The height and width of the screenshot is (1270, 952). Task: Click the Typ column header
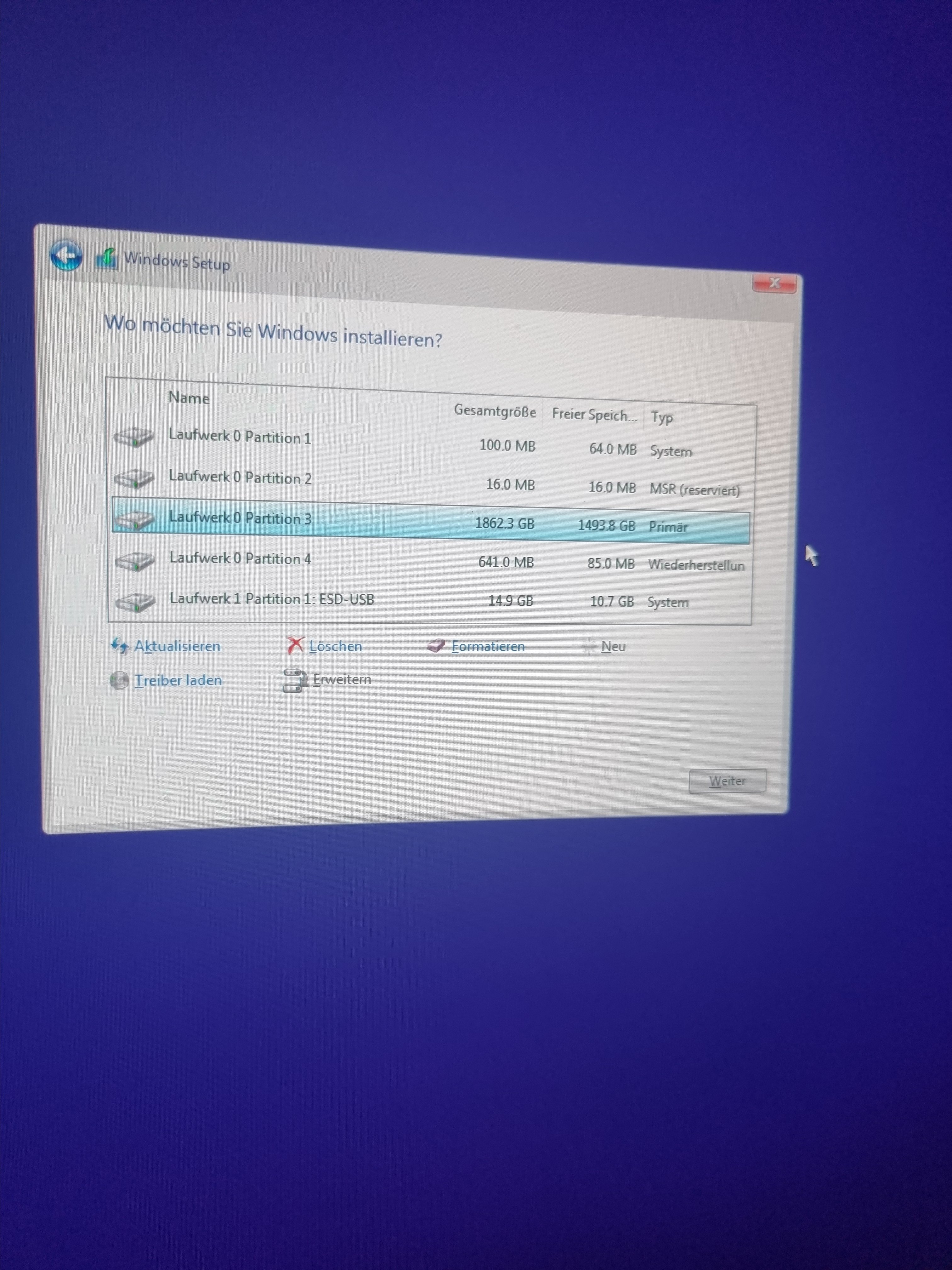point(662,417)
